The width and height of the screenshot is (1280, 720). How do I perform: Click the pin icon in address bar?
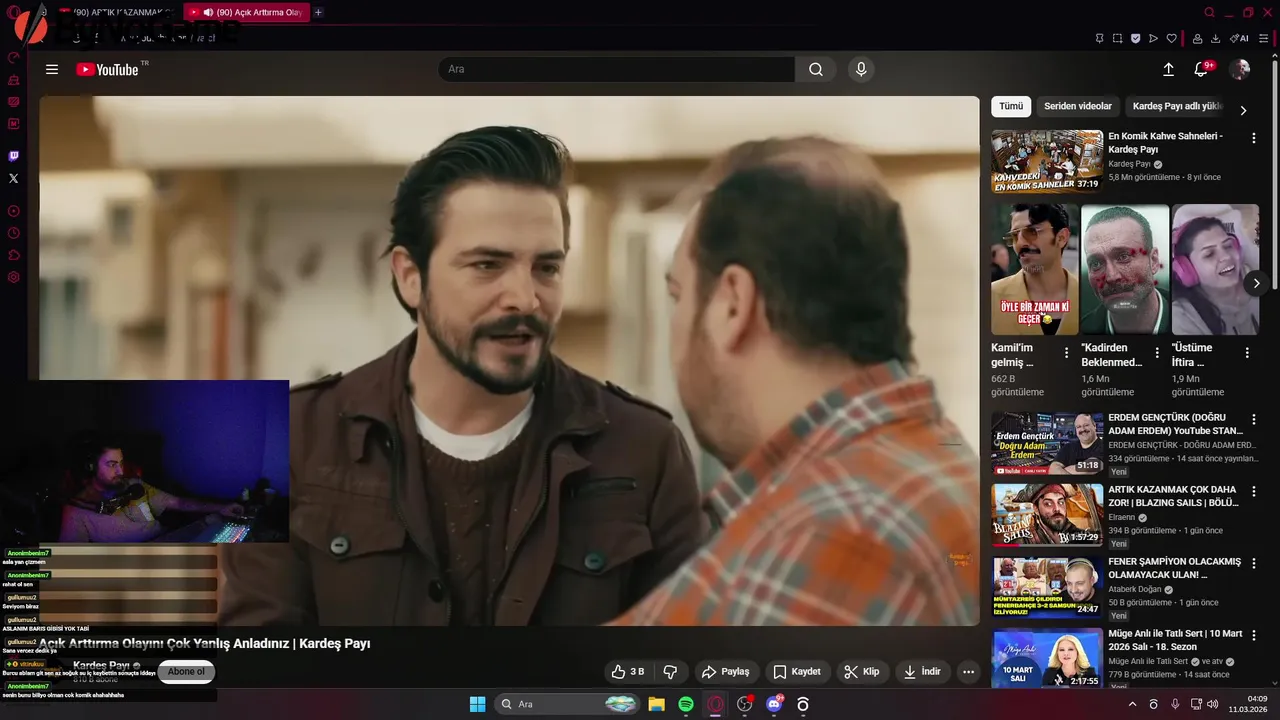coord(1099,38)
